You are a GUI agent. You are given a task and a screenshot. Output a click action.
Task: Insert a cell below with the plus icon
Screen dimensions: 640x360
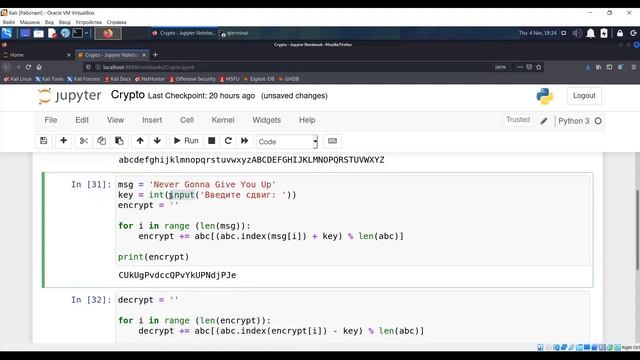click(x=63, y=141)
